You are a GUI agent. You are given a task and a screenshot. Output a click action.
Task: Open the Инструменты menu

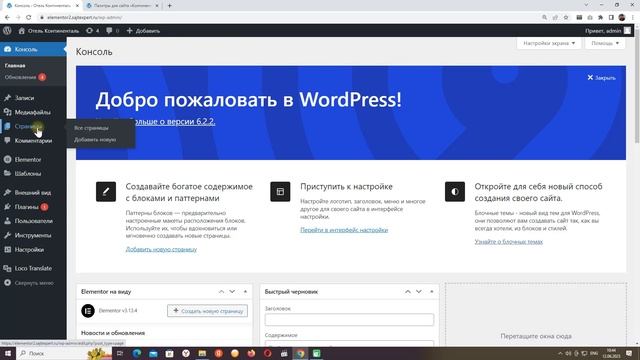click(33, 236)
